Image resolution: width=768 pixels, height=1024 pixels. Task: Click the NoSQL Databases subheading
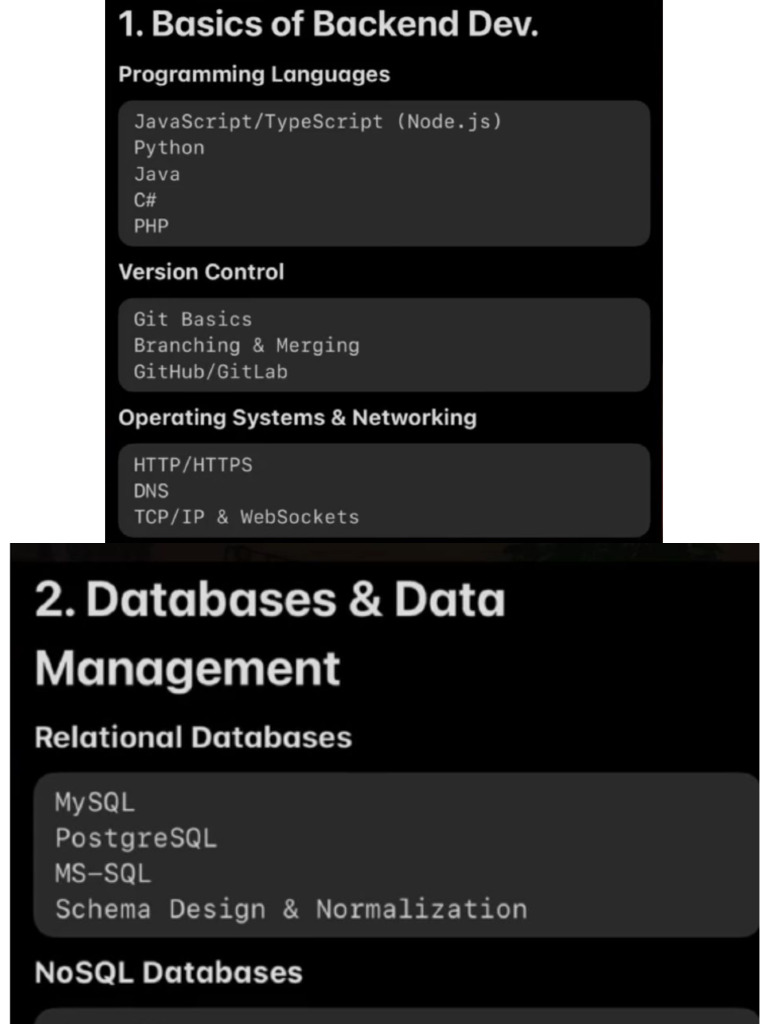(168, 973)
